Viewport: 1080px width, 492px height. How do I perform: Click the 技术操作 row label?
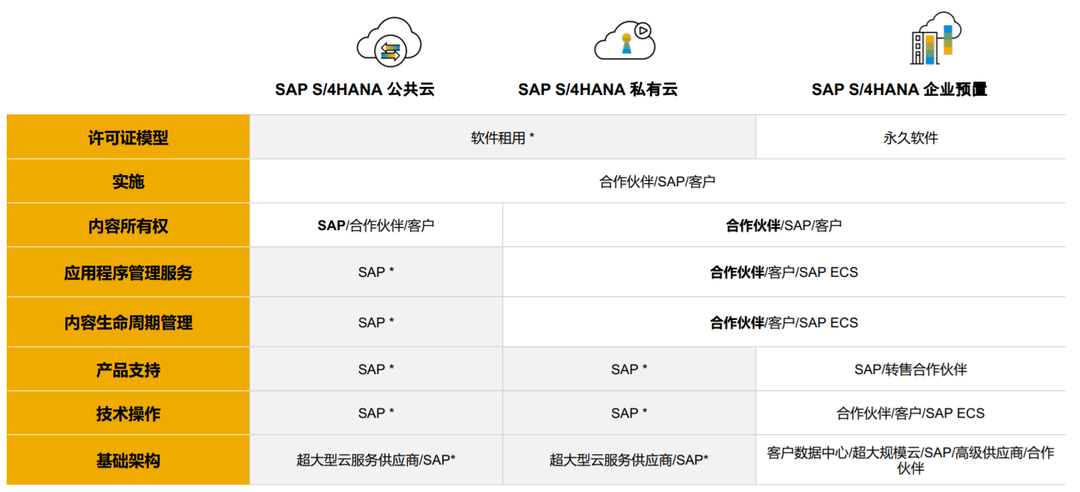[x=128, y=413]
